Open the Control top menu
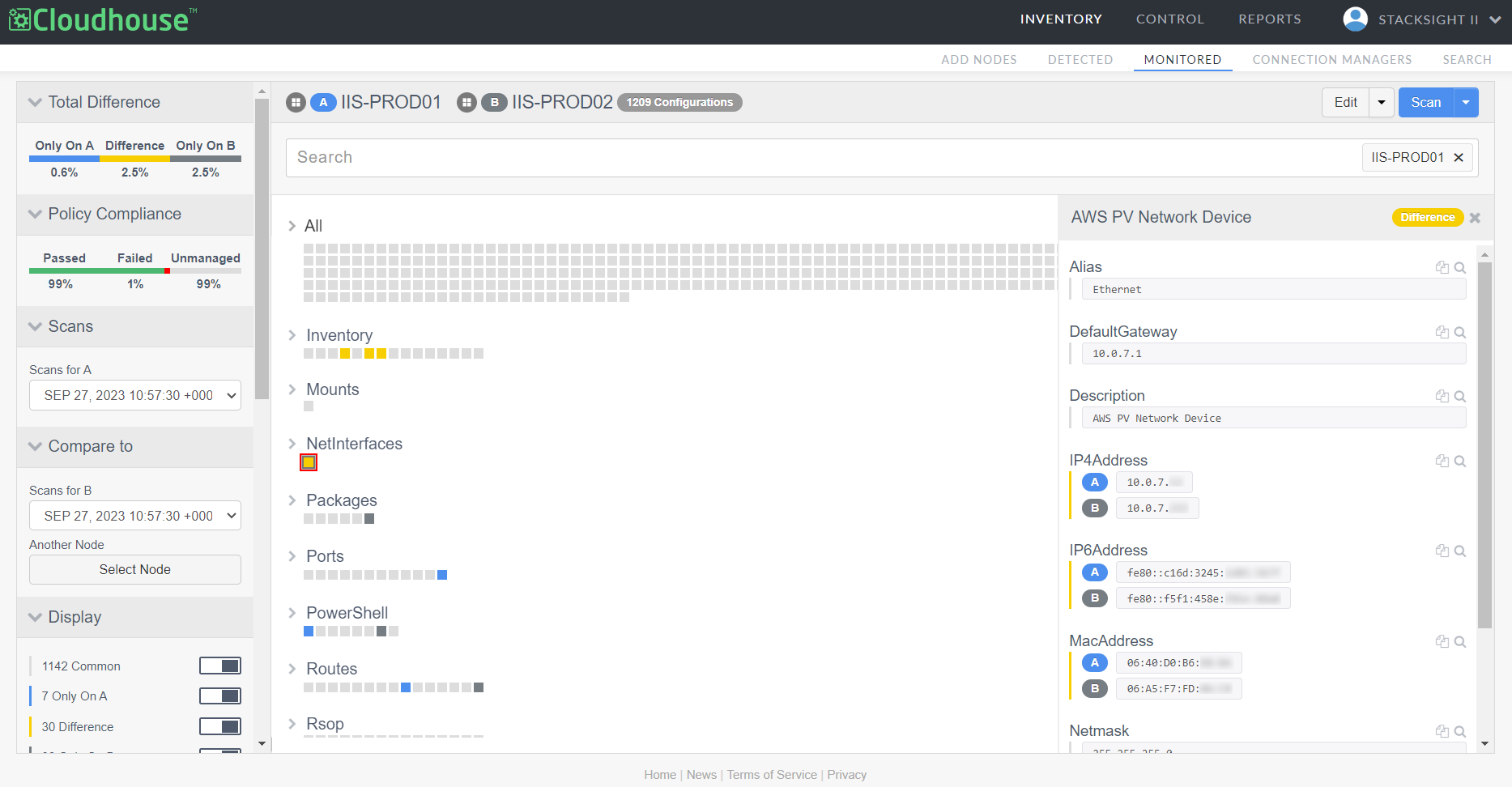1512x787 pixels. [1170, 19]
